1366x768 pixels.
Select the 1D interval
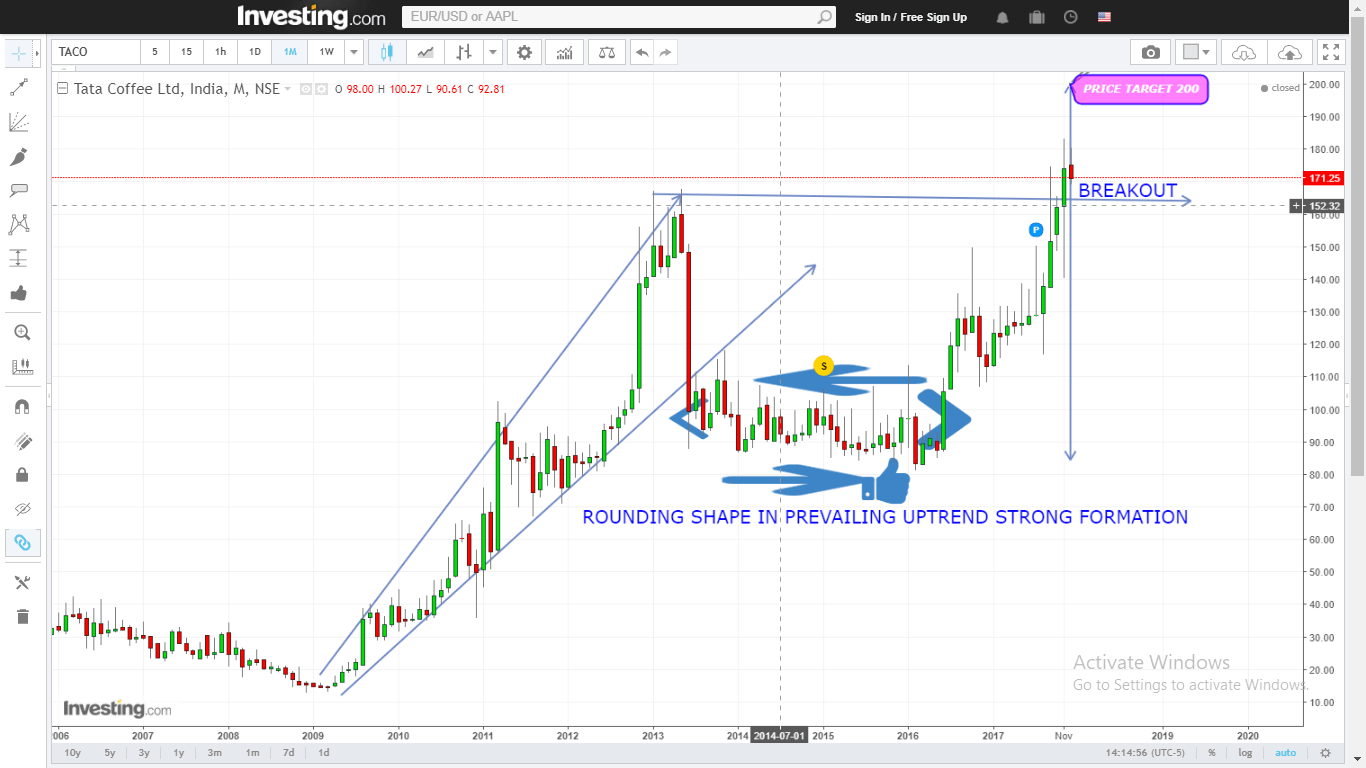(255, 52)
